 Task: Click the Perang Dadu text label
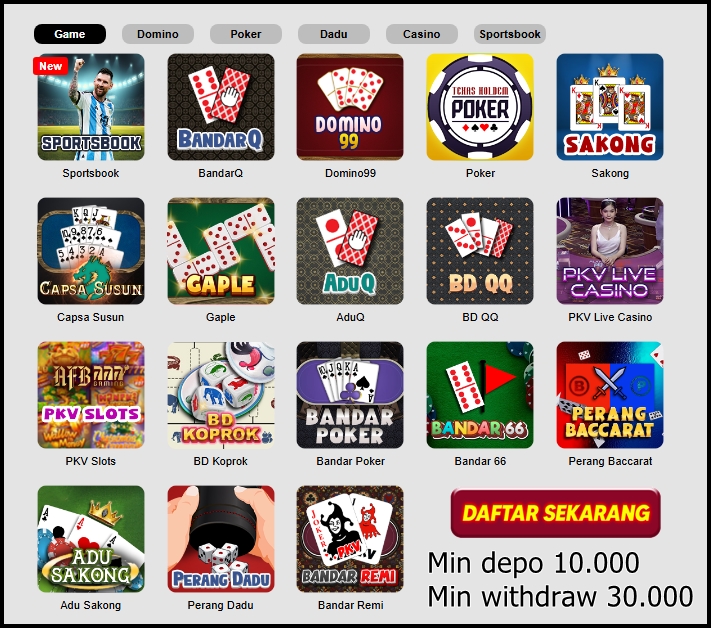pos(220,605)
